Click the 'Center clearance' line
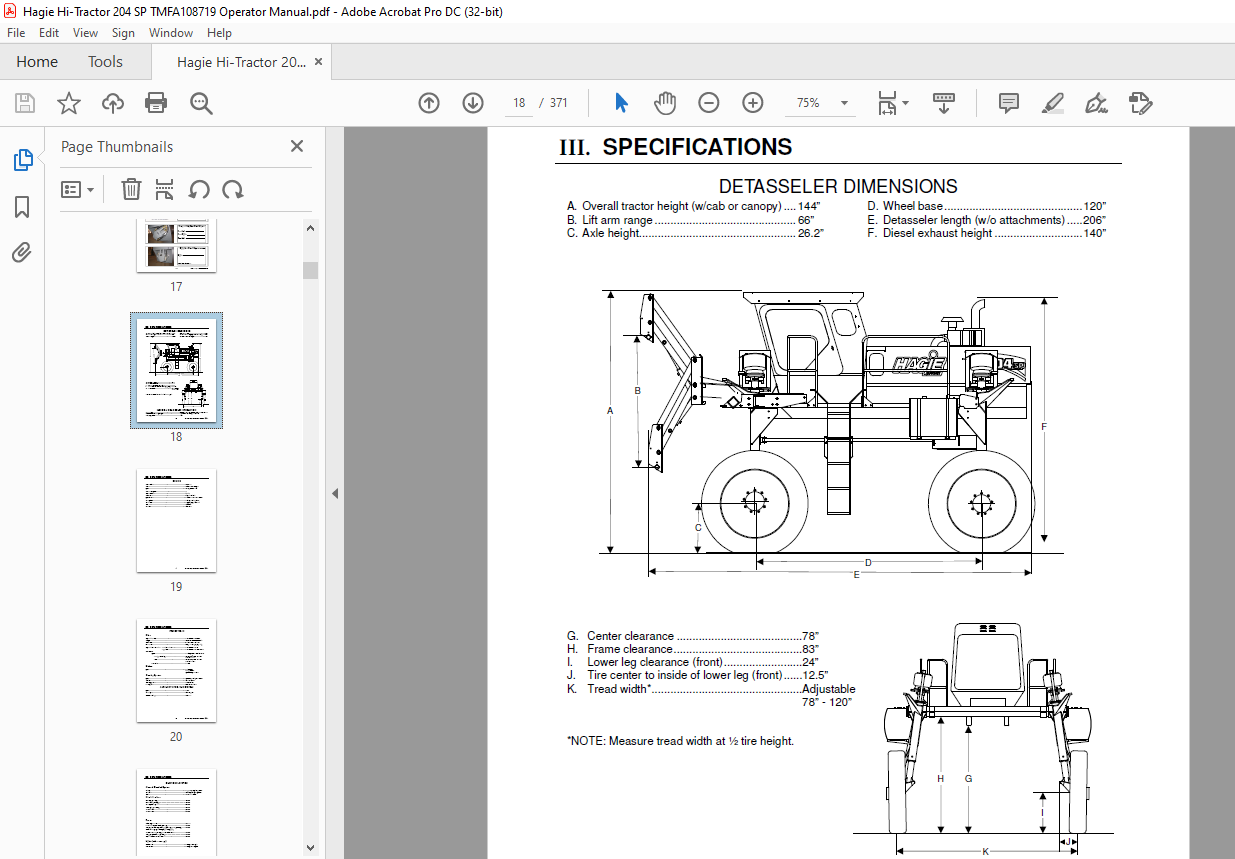 point(693,636)
